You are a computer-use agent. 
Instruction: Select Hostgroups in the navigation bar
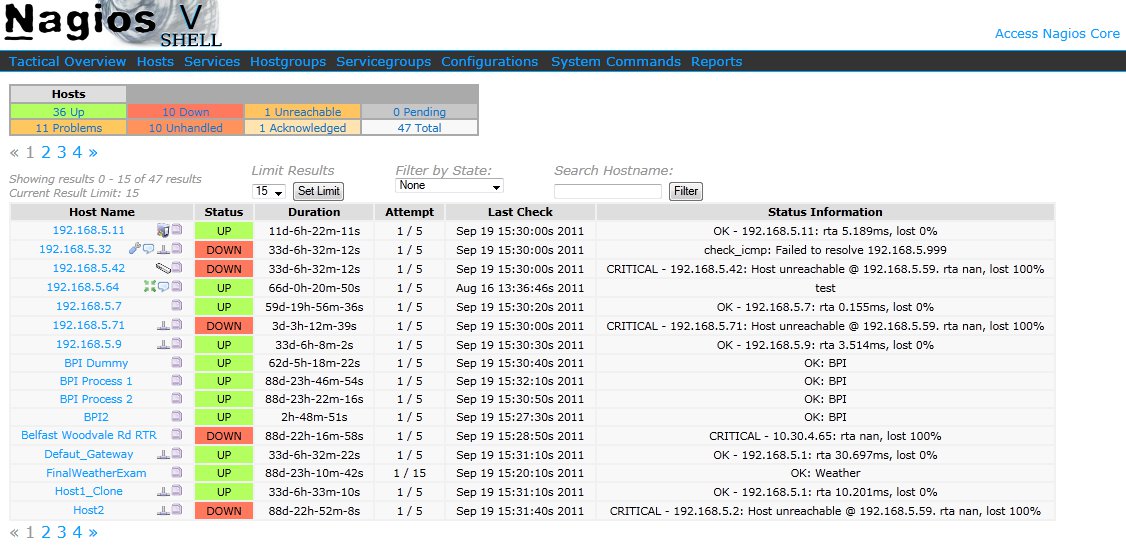tap(288, 62)
